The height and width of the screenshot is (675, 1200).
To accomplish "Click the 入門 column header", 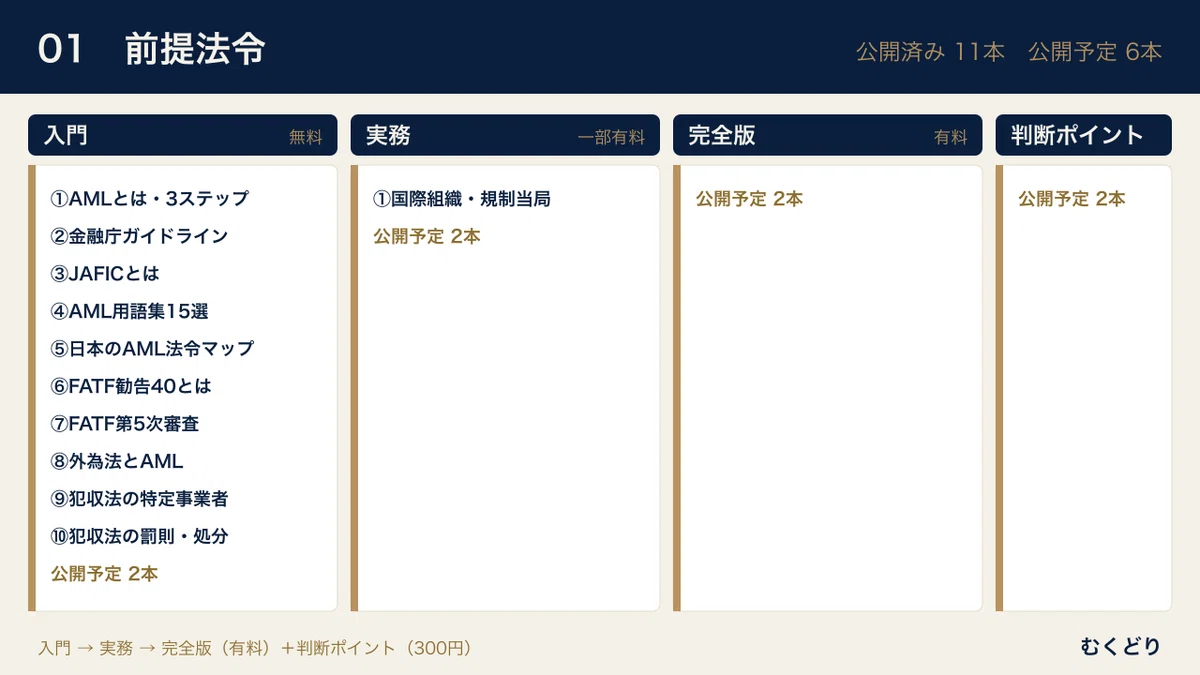I will point(183,135).
